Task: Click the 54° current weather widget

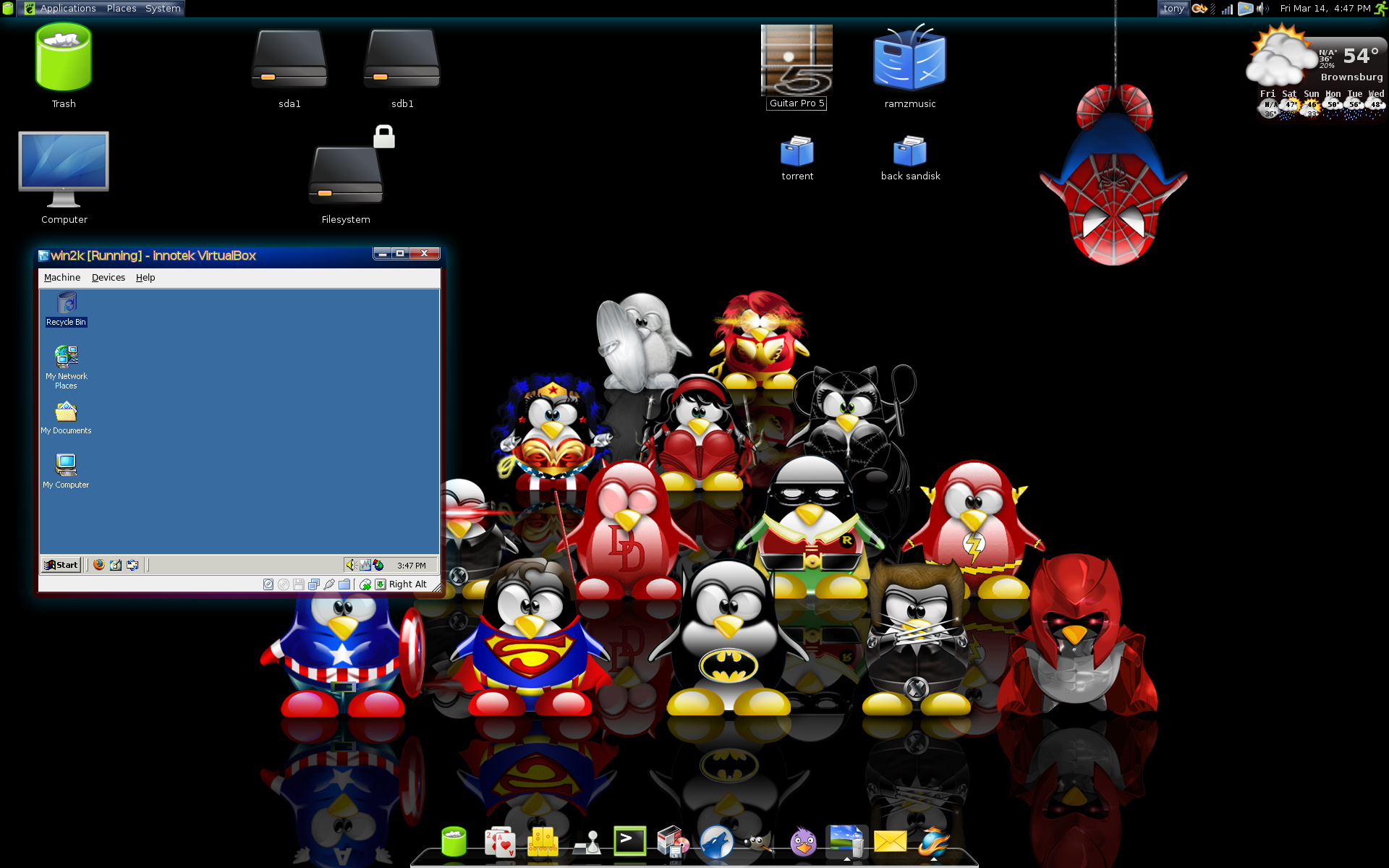Action: point(1360,56)
